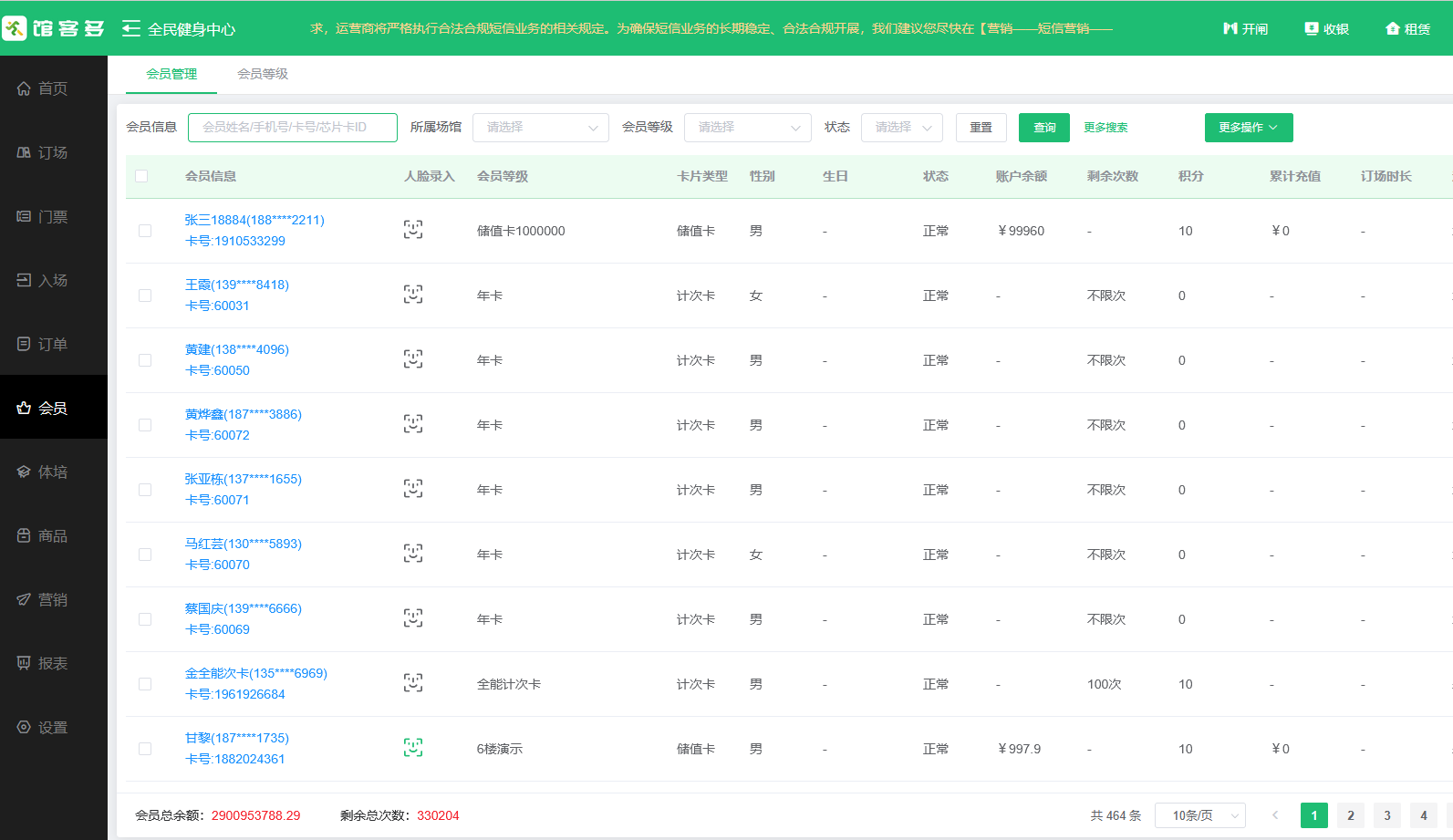The image size is (1453, 840).
Task: Open 订单 orders in sidebar
Action: tap(54, 344)
